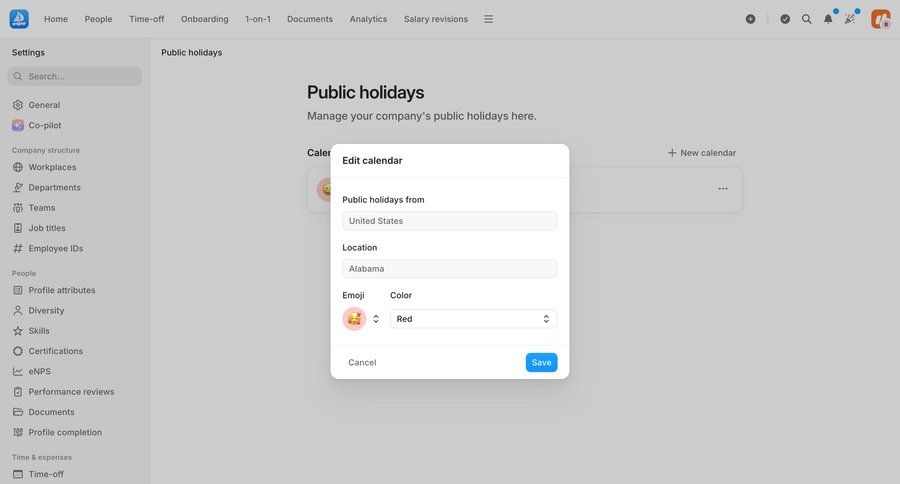900x484 pixels.
Task: Open Skills settings
Action: tap(39, 331)
